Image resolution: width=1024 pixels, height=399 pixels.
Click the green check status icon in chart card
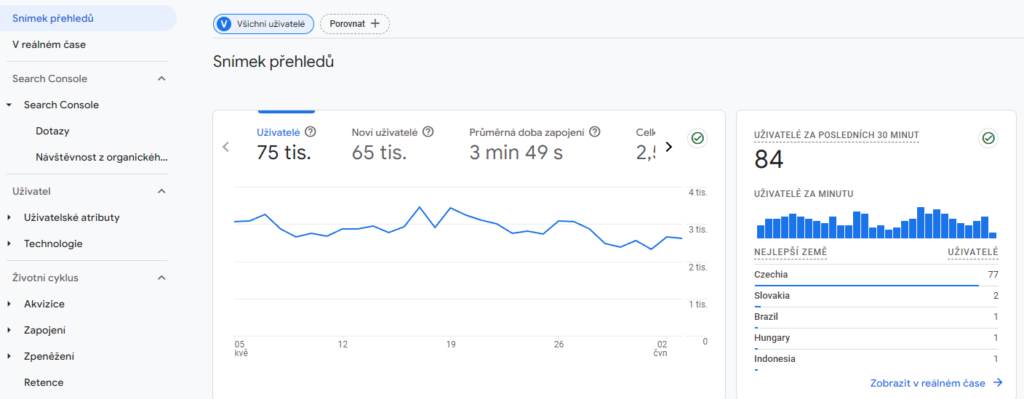[x=698, y=138]
